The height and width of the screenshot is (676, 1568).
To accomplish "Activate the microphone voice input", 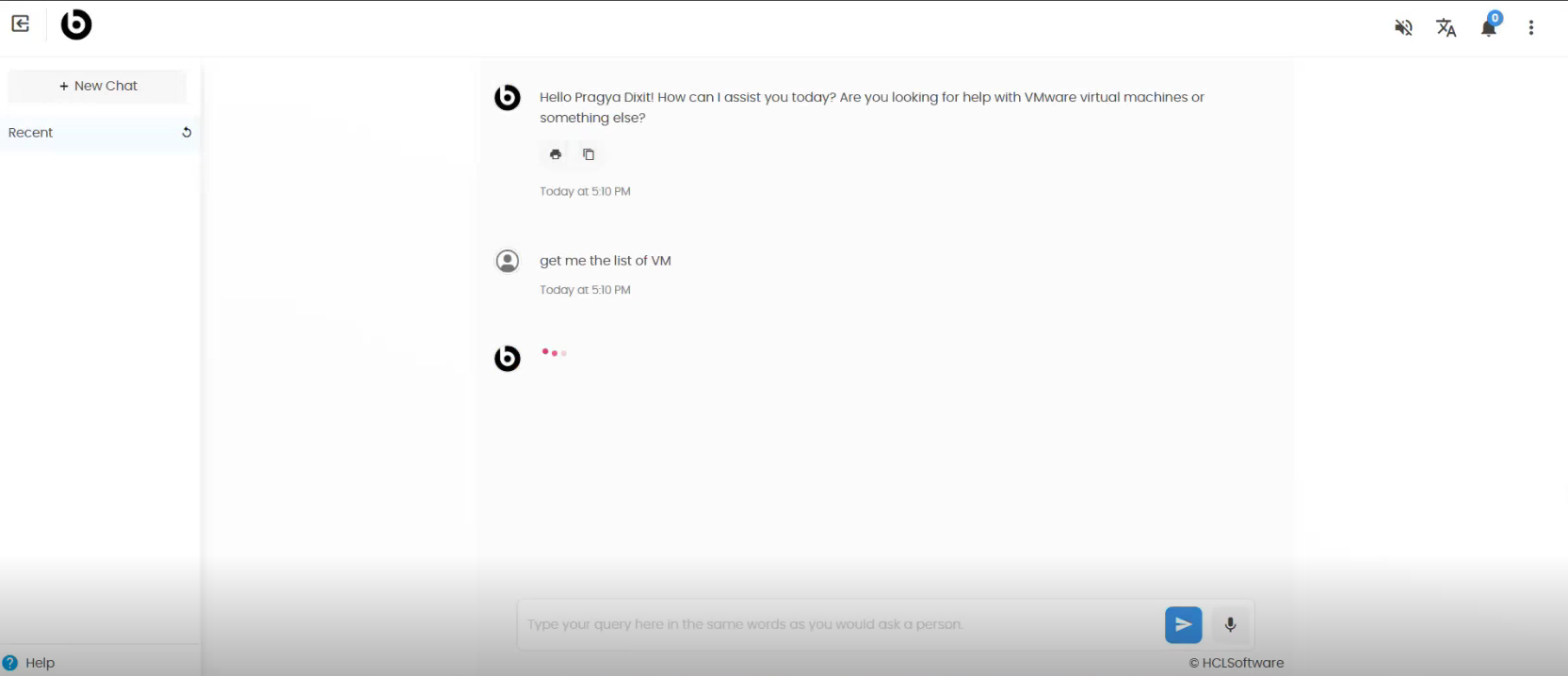I will tap(1230, 625).
